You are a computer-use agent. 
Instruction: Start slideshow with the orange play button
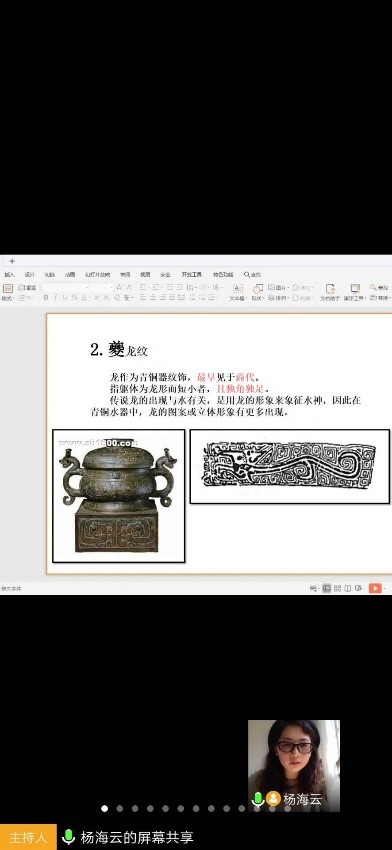tap(375, 588)
